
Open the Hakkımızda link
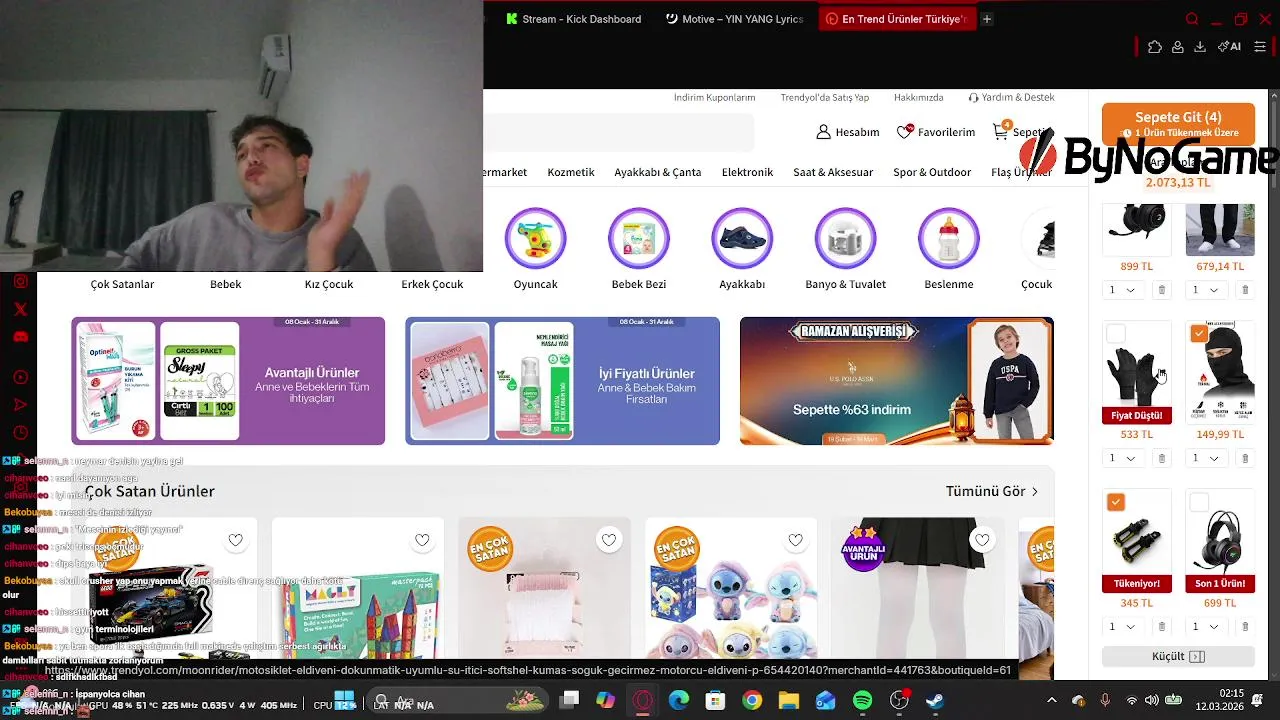(x=919, y=98)
